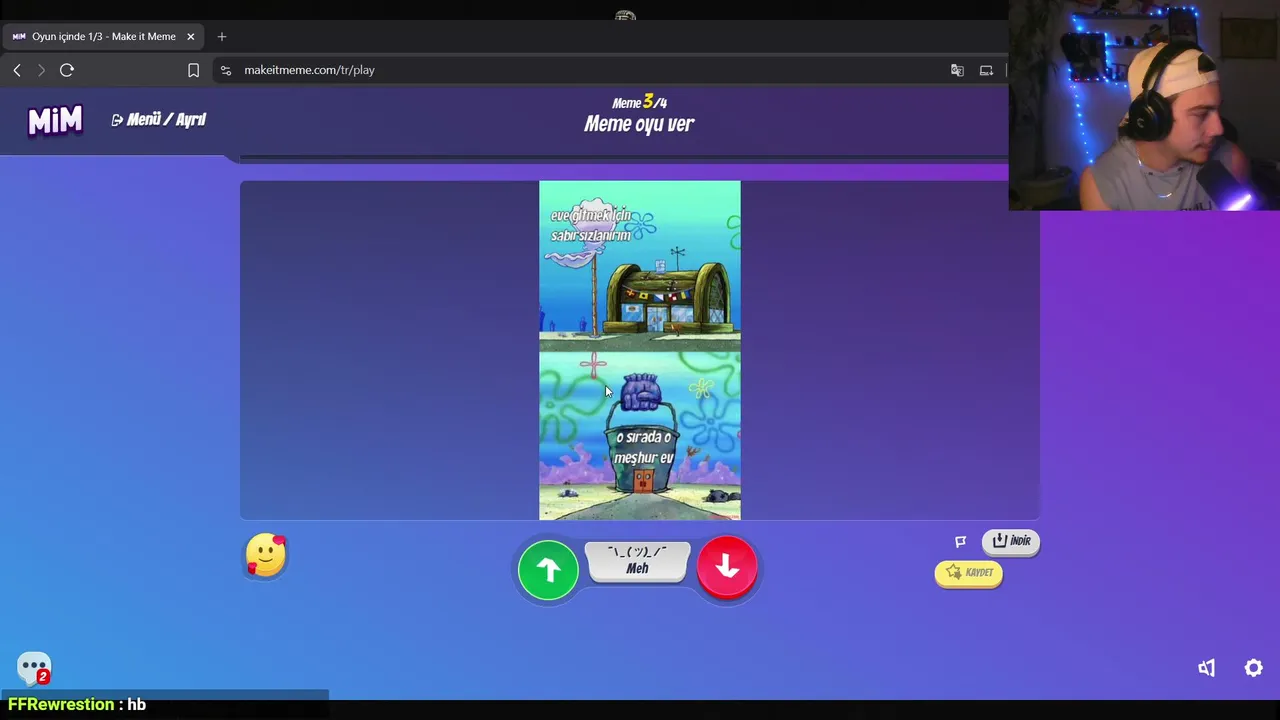Go forward in the browser
Screen dimensions: 1280x720
coord(41,70)
